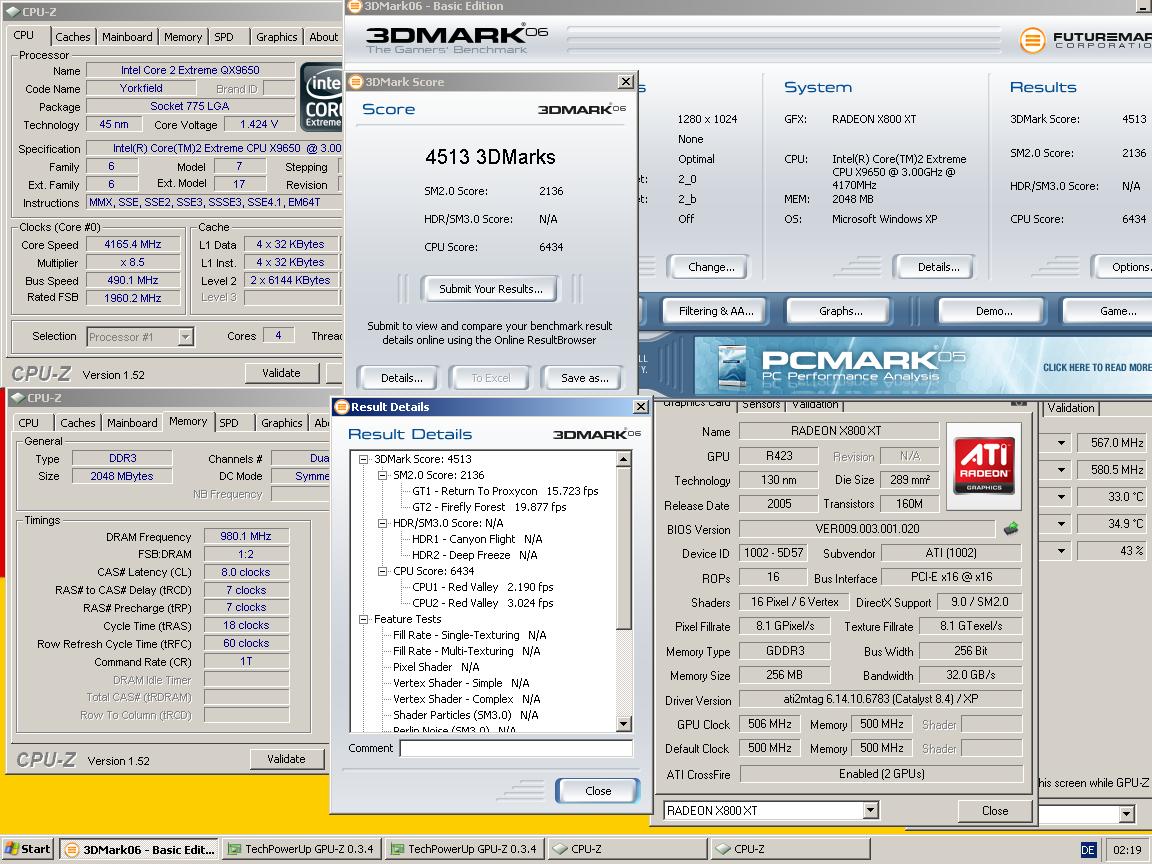Viewport: 1152px width, 864px height.
Task: Click the ATI Radeon graphics logo
Action: pos(984,466)
